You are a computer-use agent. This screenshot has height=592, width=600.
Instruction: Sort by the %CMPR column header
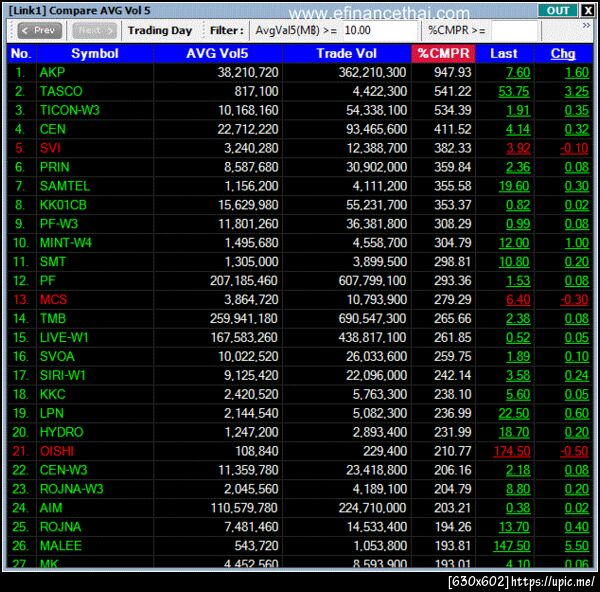click(443, 54)
